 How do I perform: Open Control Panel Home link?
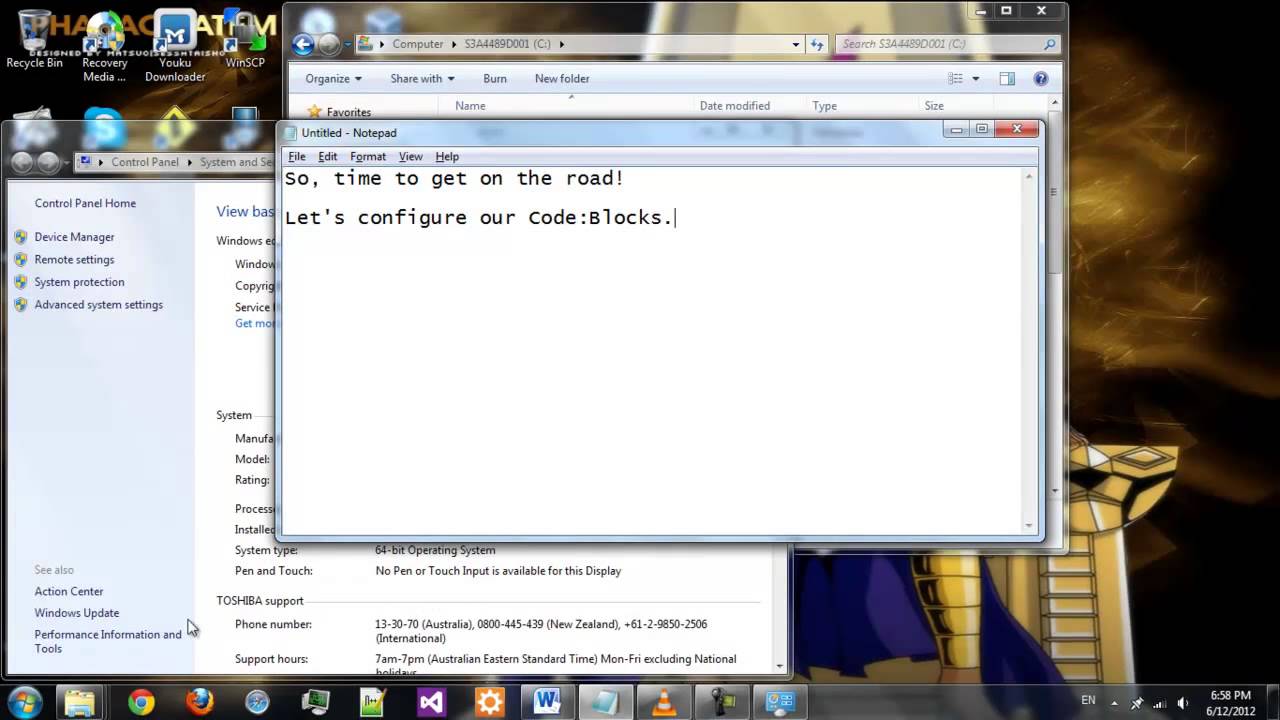point(85,203)
